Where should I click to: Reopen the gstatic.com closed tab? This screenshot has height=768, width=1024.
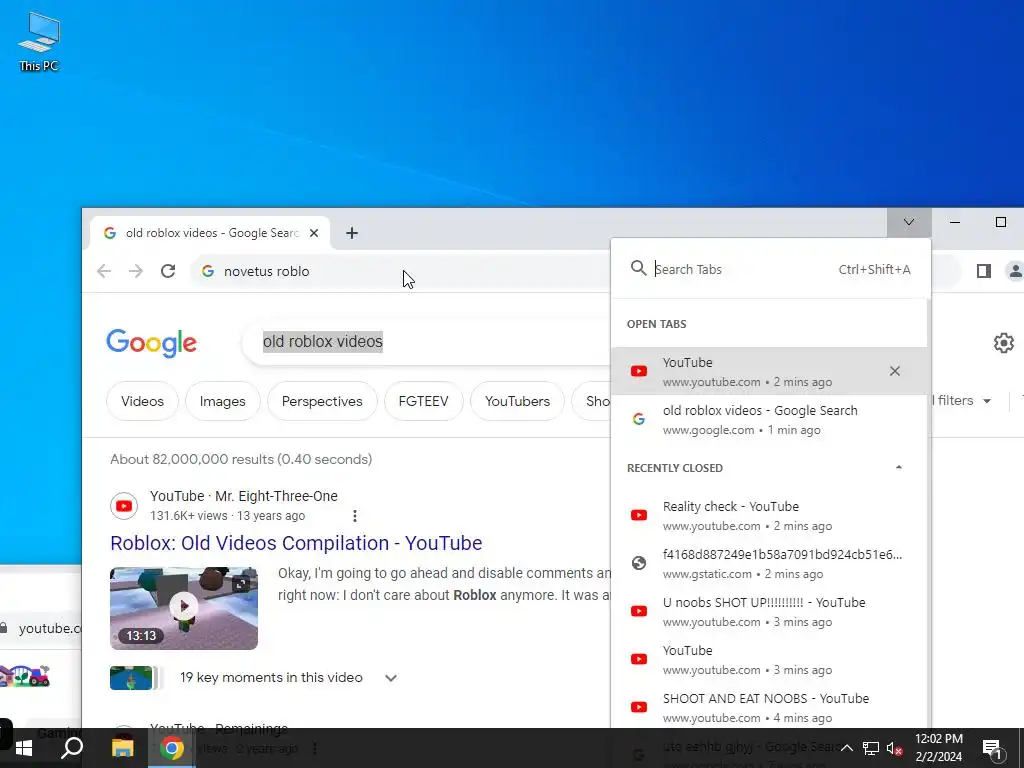coord(769,564)
